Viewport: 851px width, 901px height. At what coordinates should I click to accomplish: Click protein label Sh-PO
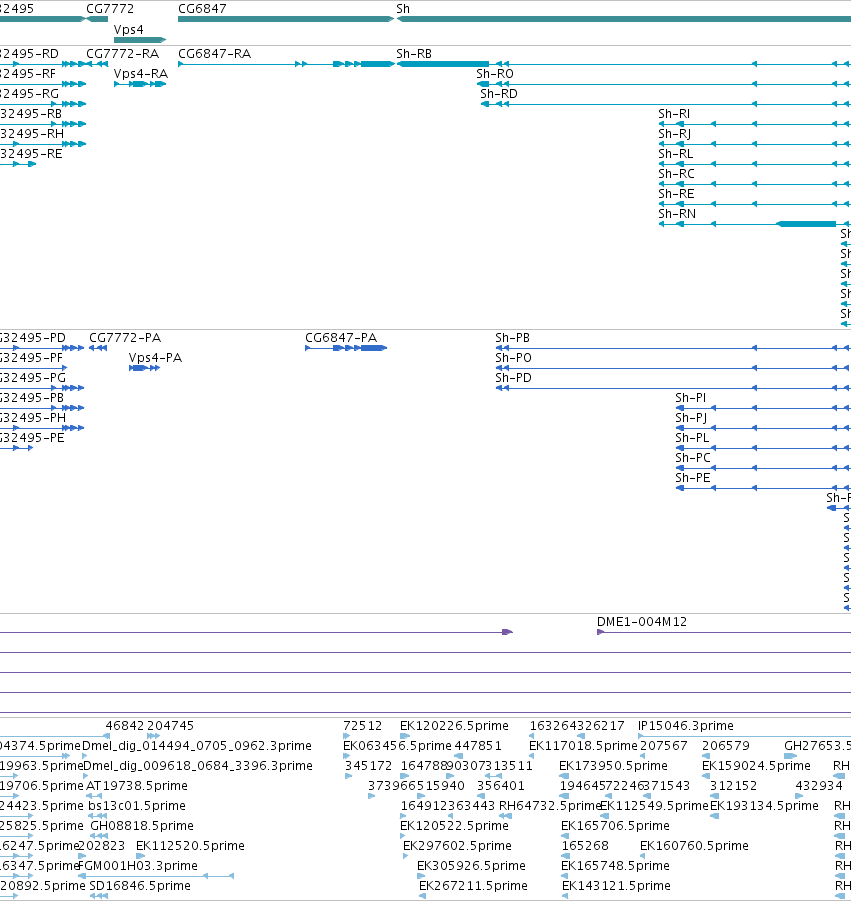[513, 357]
